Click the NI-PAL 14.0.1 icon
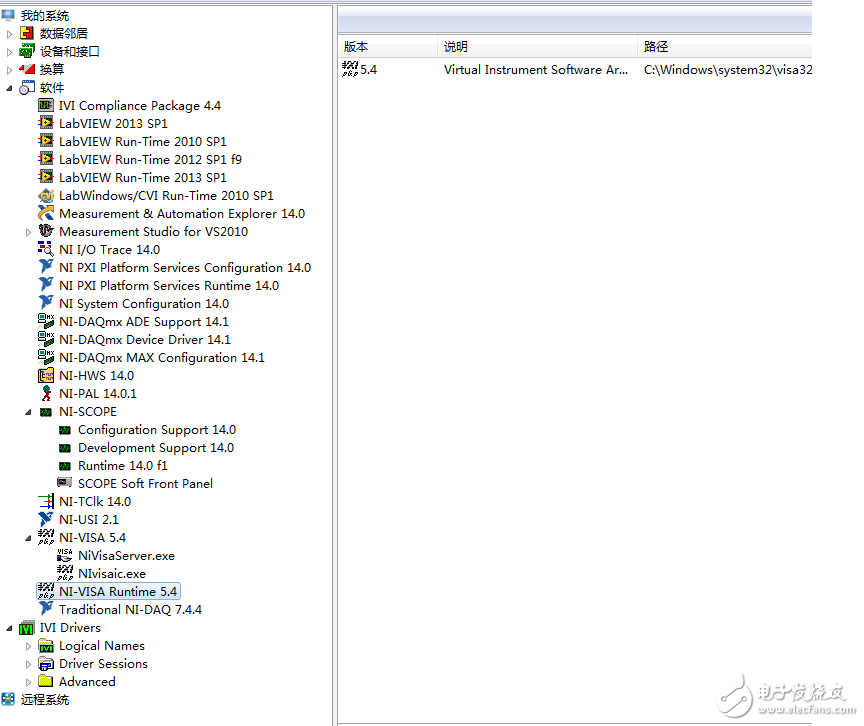 46,393
